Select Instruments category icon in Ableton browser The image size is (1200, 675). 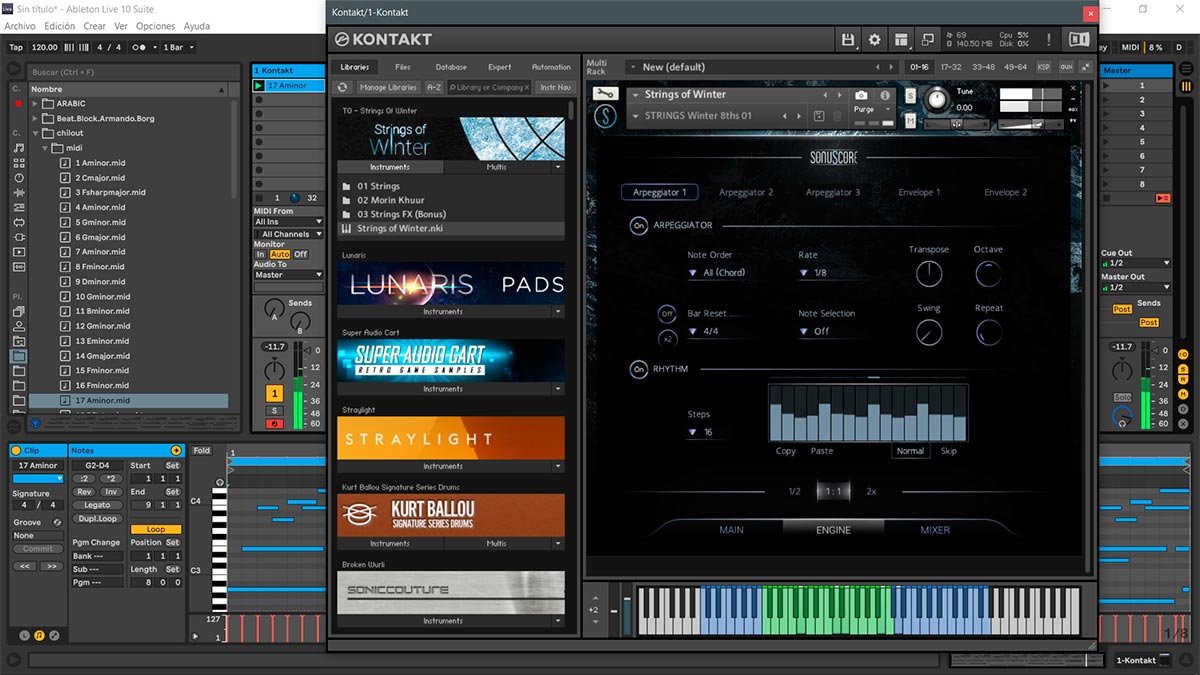click(19, 177)
